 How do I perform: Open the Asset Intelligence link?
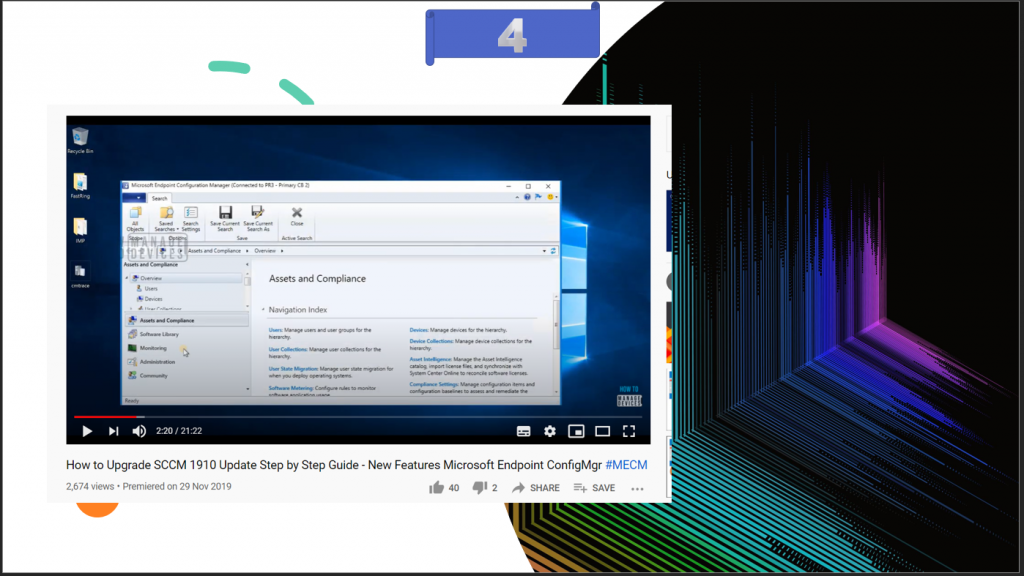tap(430, 359)
